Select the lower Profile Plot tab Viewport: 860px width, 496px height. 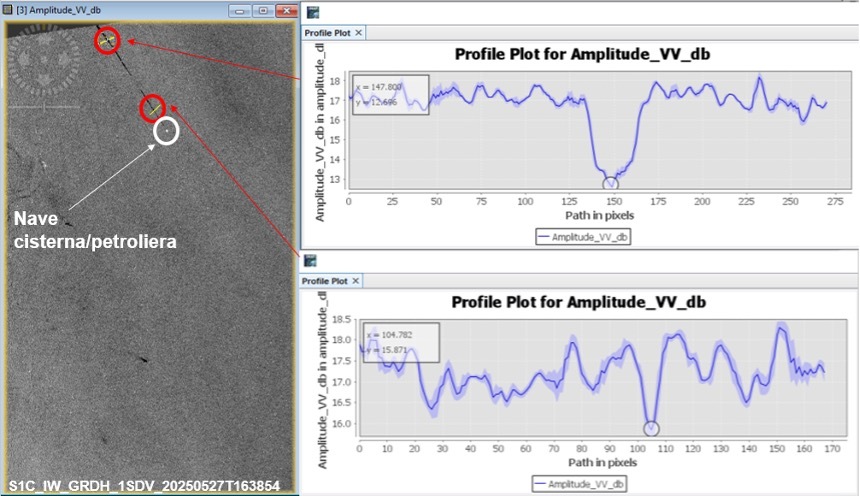pos(327,282)
